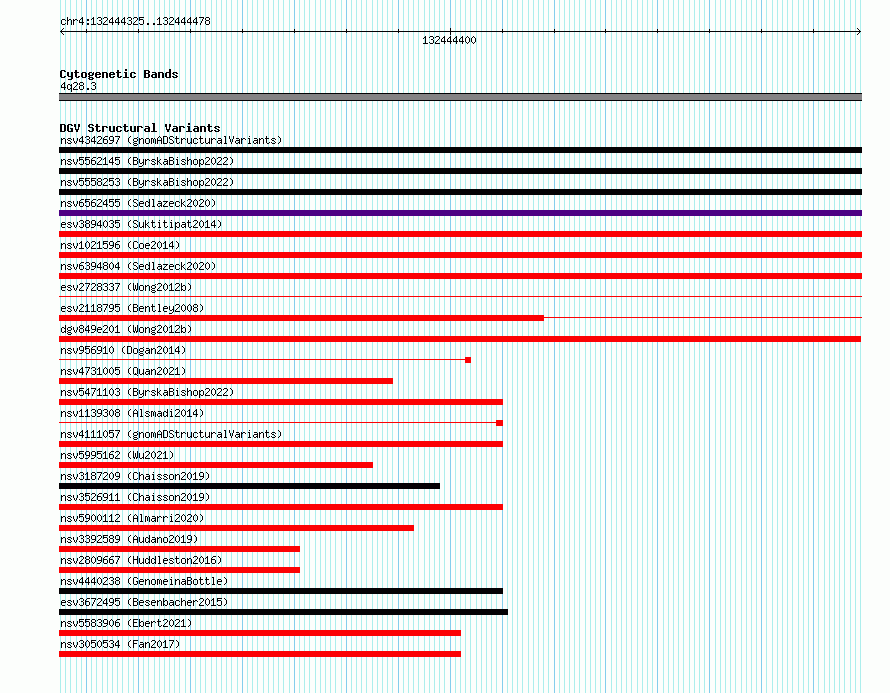Open variant esv3894035 (Suktitipat2014)
This screenshot has height=693, width=890.
(x=141, y=224)
